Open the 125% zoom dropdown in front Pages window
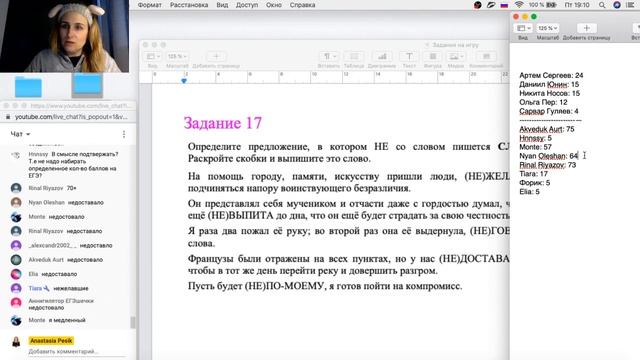The image size is (640, 360). pyautogui.click(x=547, y=28)
